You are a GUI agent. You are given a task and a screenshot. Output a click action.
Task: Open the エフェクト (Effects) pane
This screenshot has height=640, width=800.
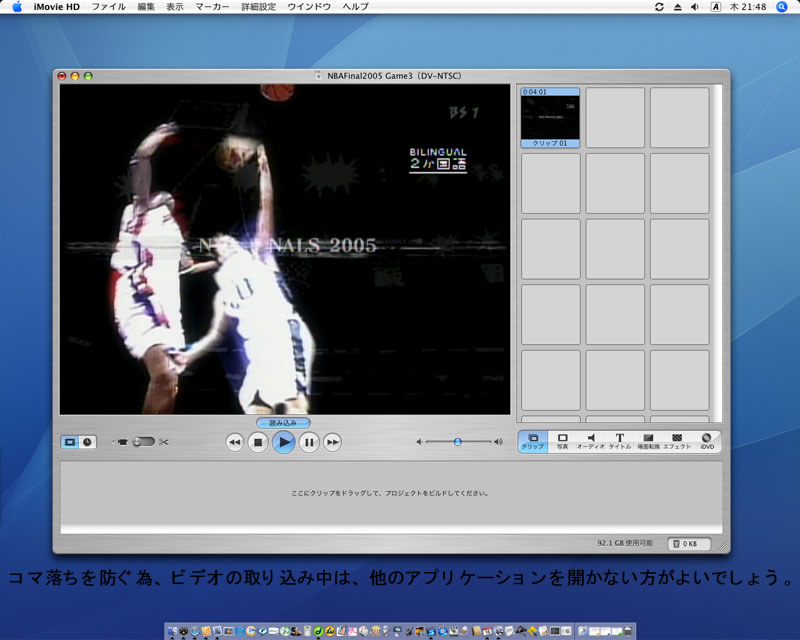click(x=677, y=441)
